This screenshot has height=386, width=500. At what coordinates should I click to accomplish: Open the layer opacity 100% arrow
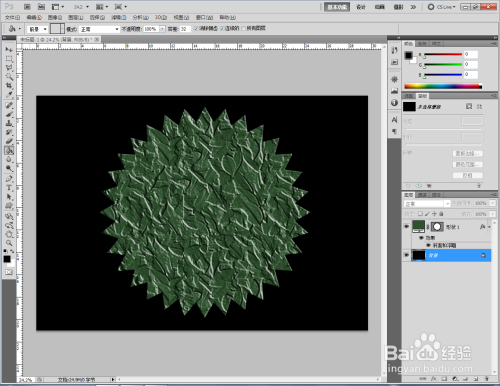coord(493,203)
